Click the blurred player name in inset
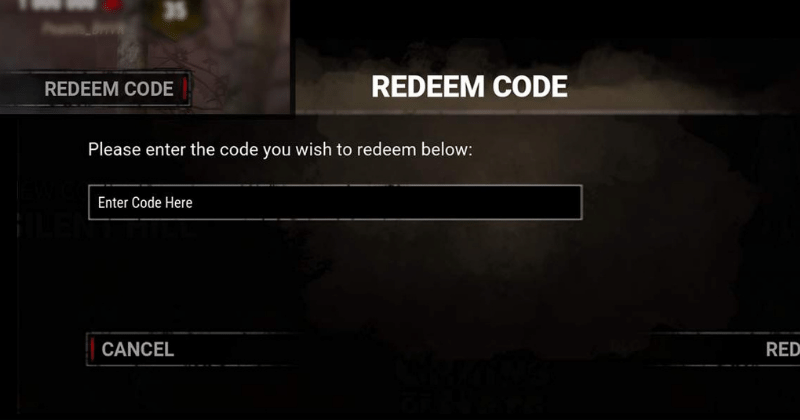Image resolution: width=800 pixels, height=420 pixels. 83,29
